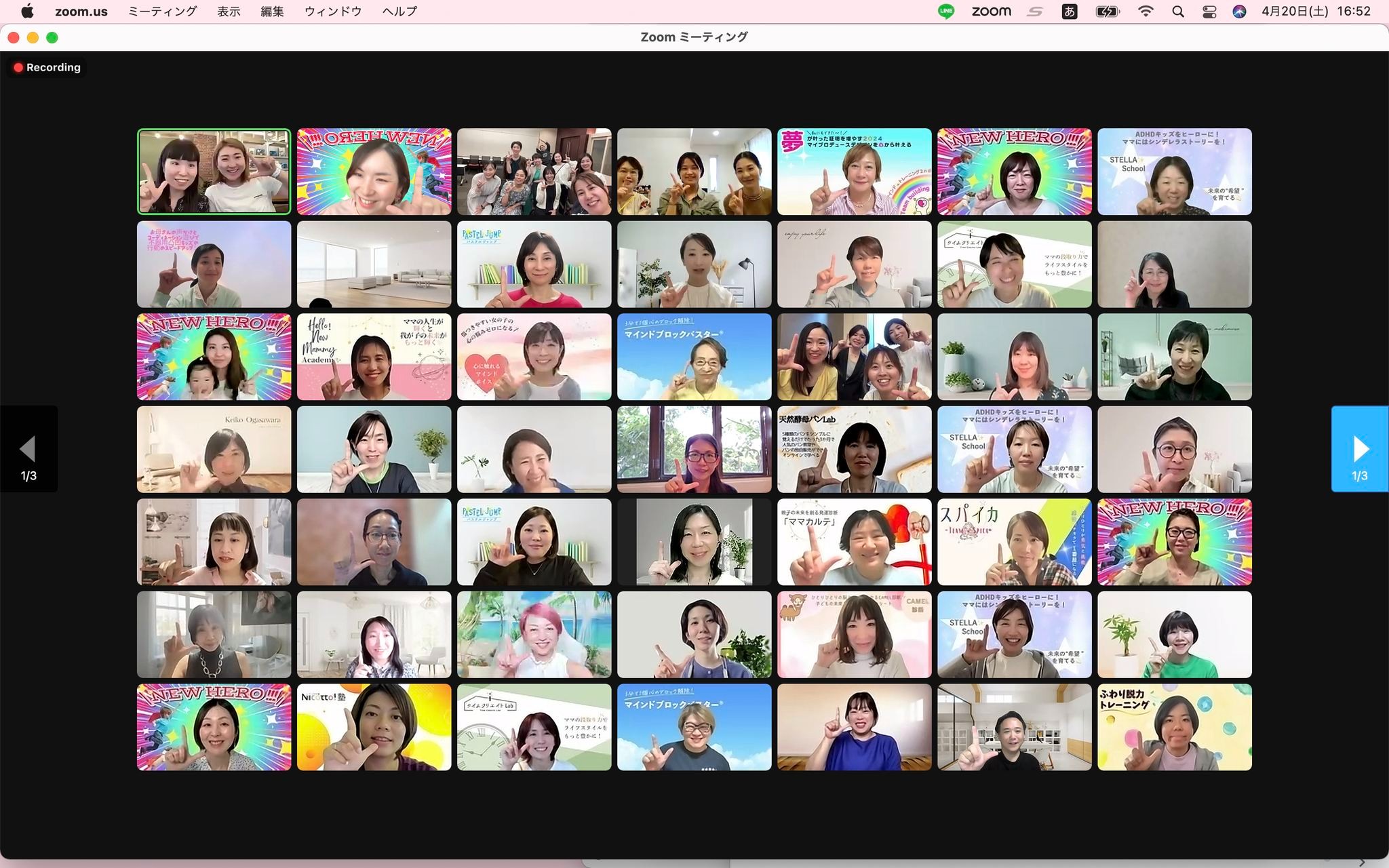Image resolution: width=1389 pixels, height=868 pixels.
Task: Select the Keiko Ogasawara video tile
Action: click(x=214, y=449)
